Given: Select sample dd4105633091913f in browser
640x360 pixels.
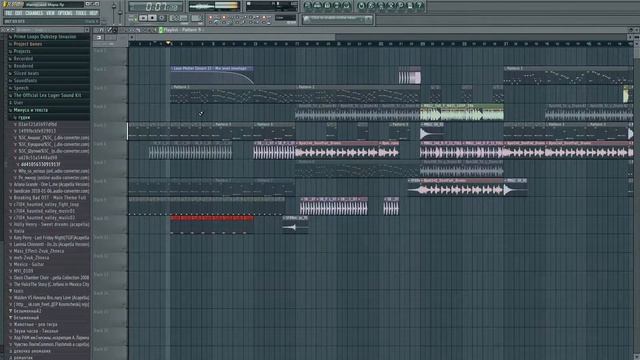Looking at the screenshot, I should click(x=40, y=164).
